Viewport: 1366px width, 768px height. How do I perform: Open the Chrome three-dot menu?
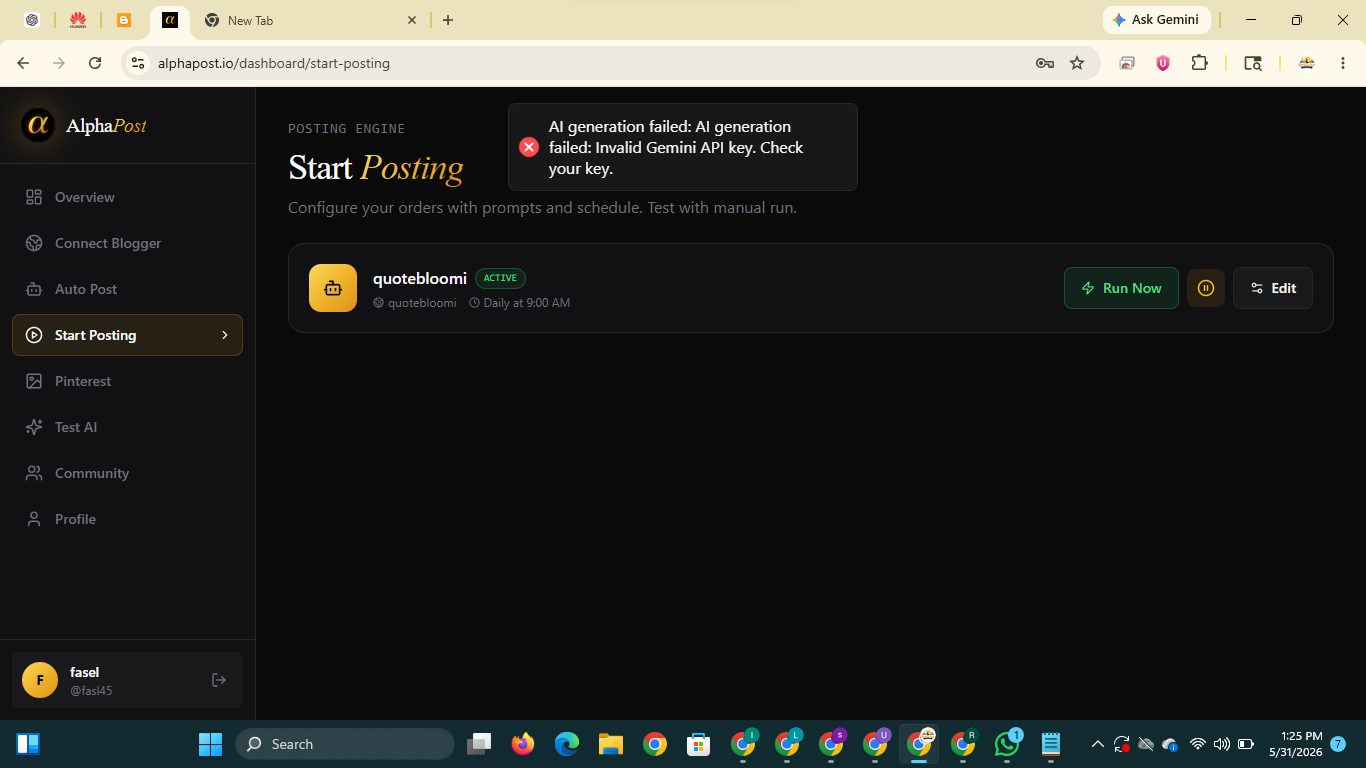click(1342, 63)
